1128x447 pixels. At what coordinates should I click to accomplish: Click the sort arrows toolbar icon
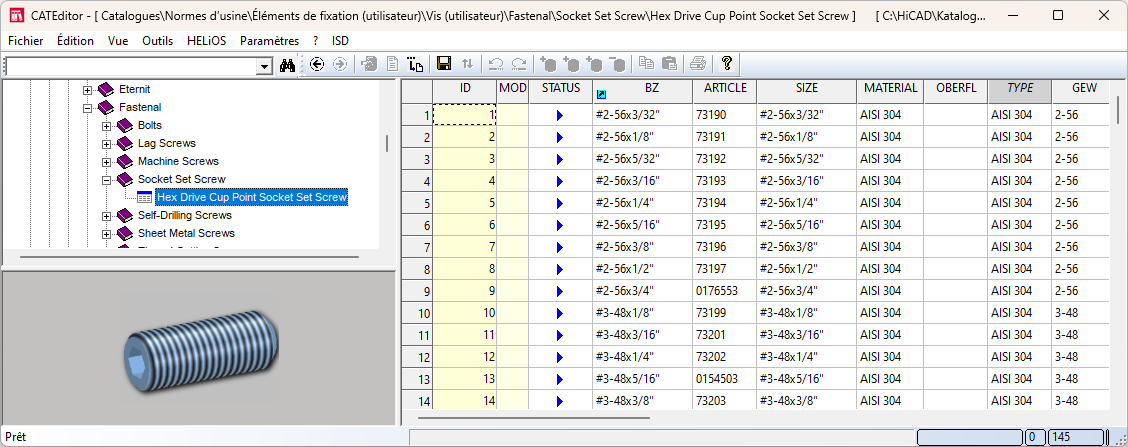pos(467,65)
